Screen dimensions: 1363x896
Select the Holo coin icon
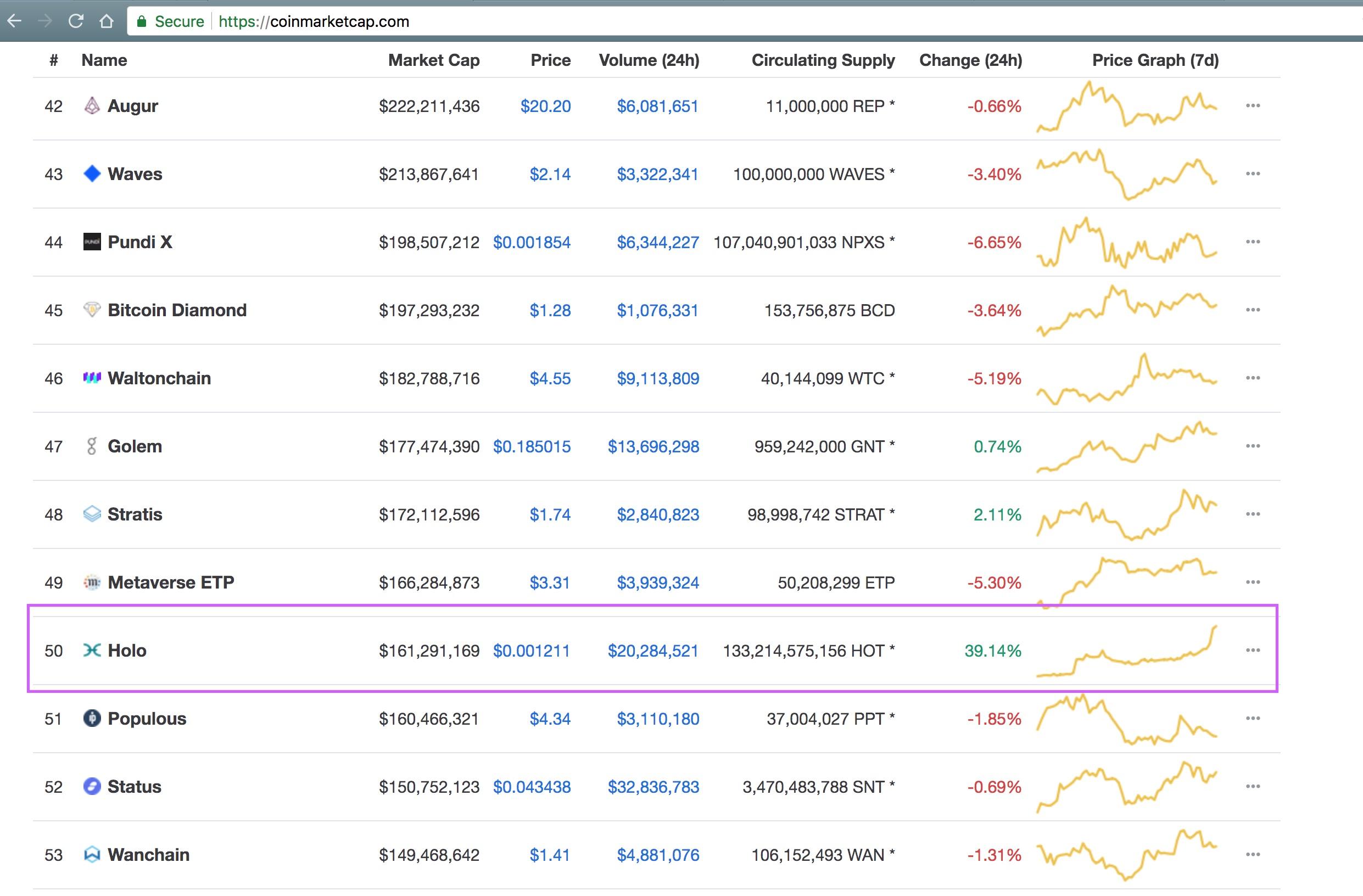click(93, 651)
